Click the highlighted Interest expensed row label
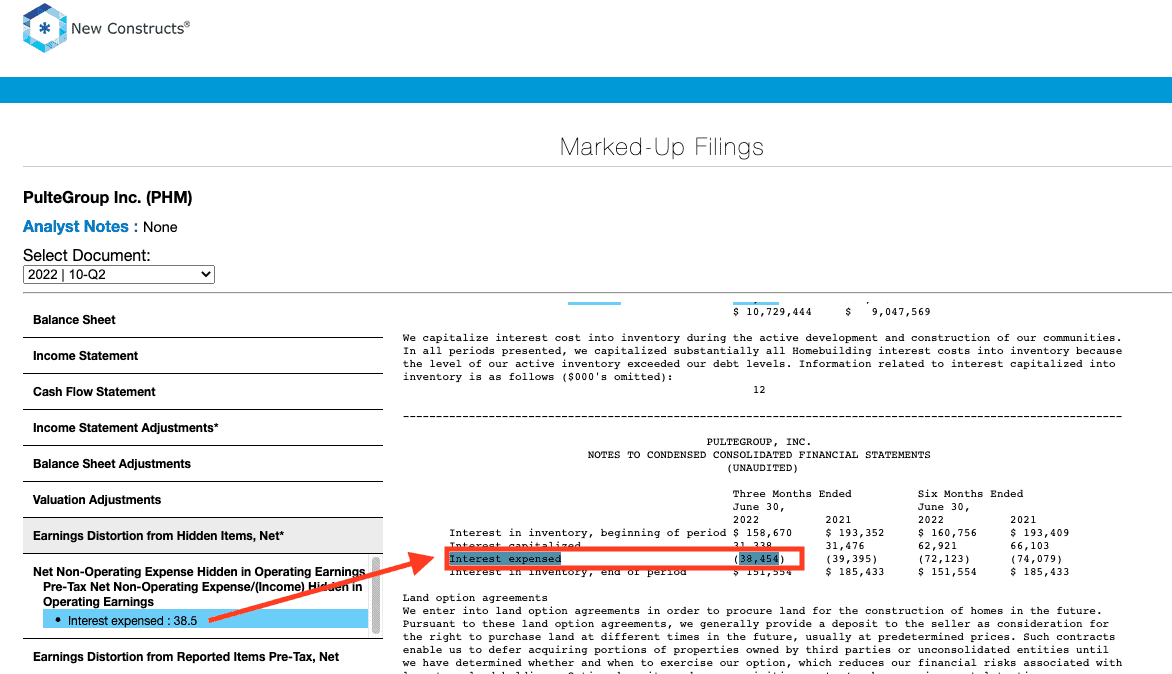Screen dimensions: 1172x674 pos(505,559)
